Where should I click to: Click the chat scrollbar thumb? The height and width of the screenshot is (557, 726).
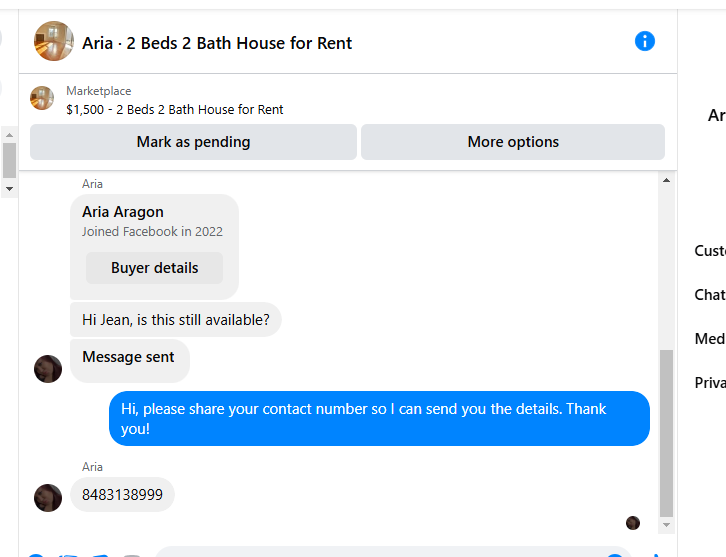[666, 433]
